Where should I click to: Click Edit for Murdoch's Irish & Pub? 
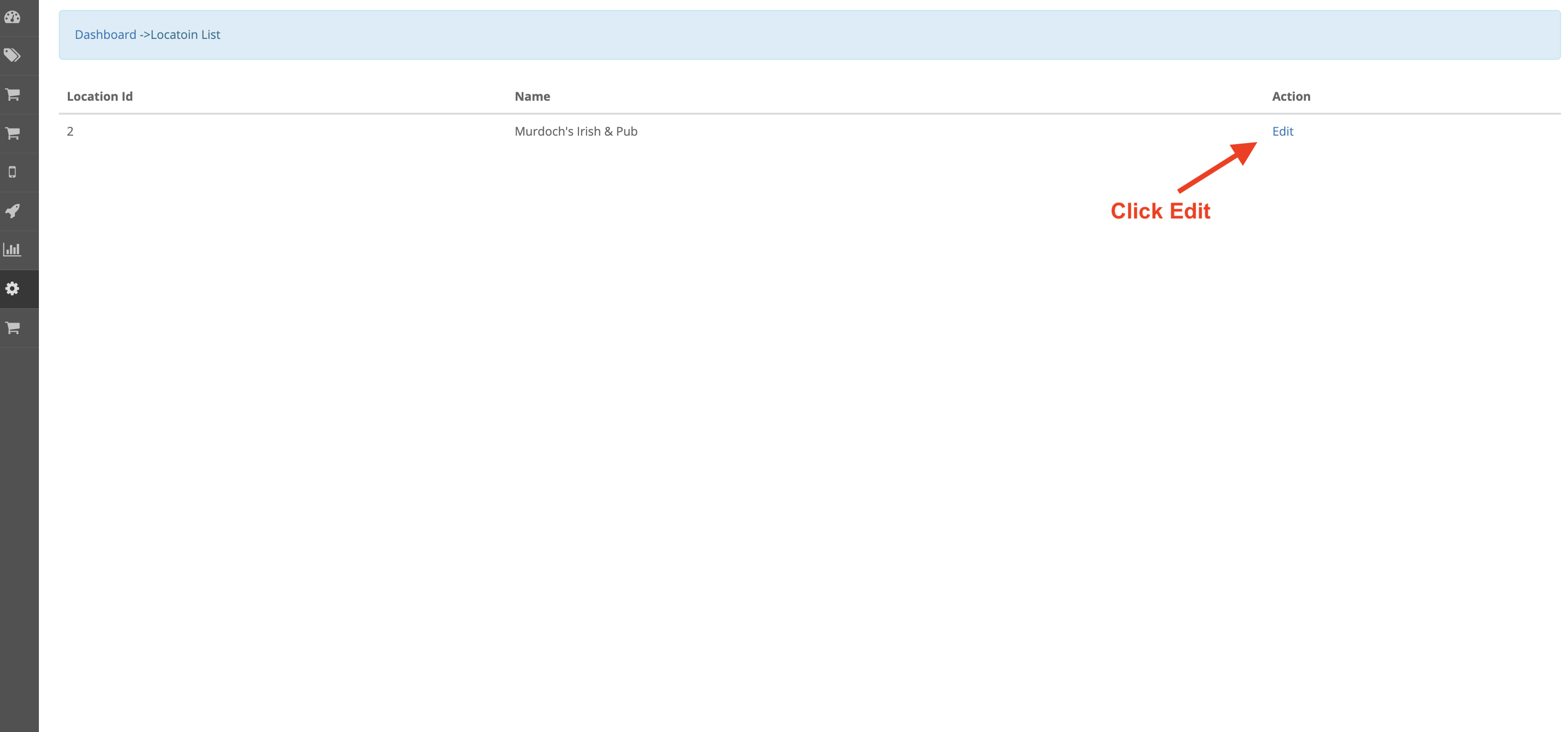point(1283,132)
